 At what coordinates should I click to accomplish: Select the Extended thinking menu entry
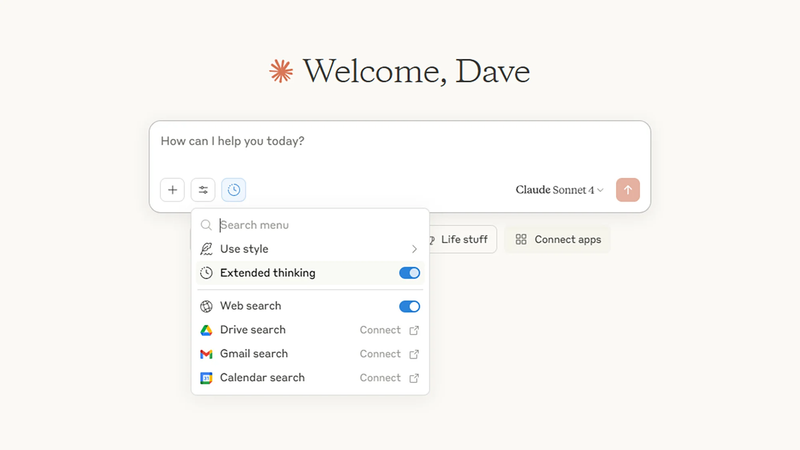click(310, 273)
